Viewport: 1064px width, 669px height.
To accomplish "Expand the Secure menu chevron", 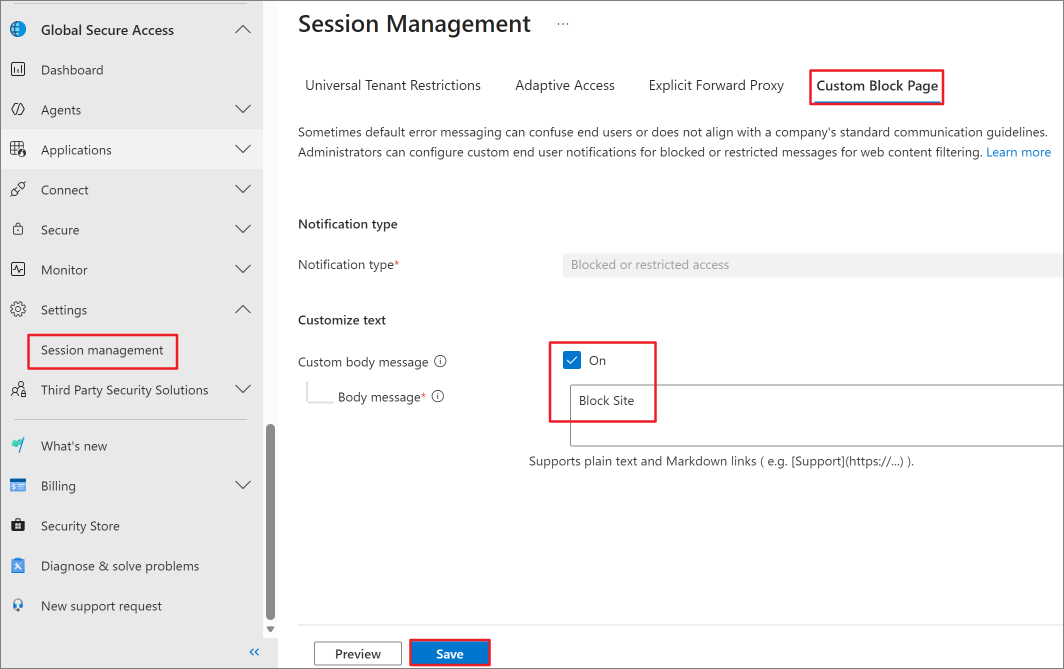I will tap(242, 229).
